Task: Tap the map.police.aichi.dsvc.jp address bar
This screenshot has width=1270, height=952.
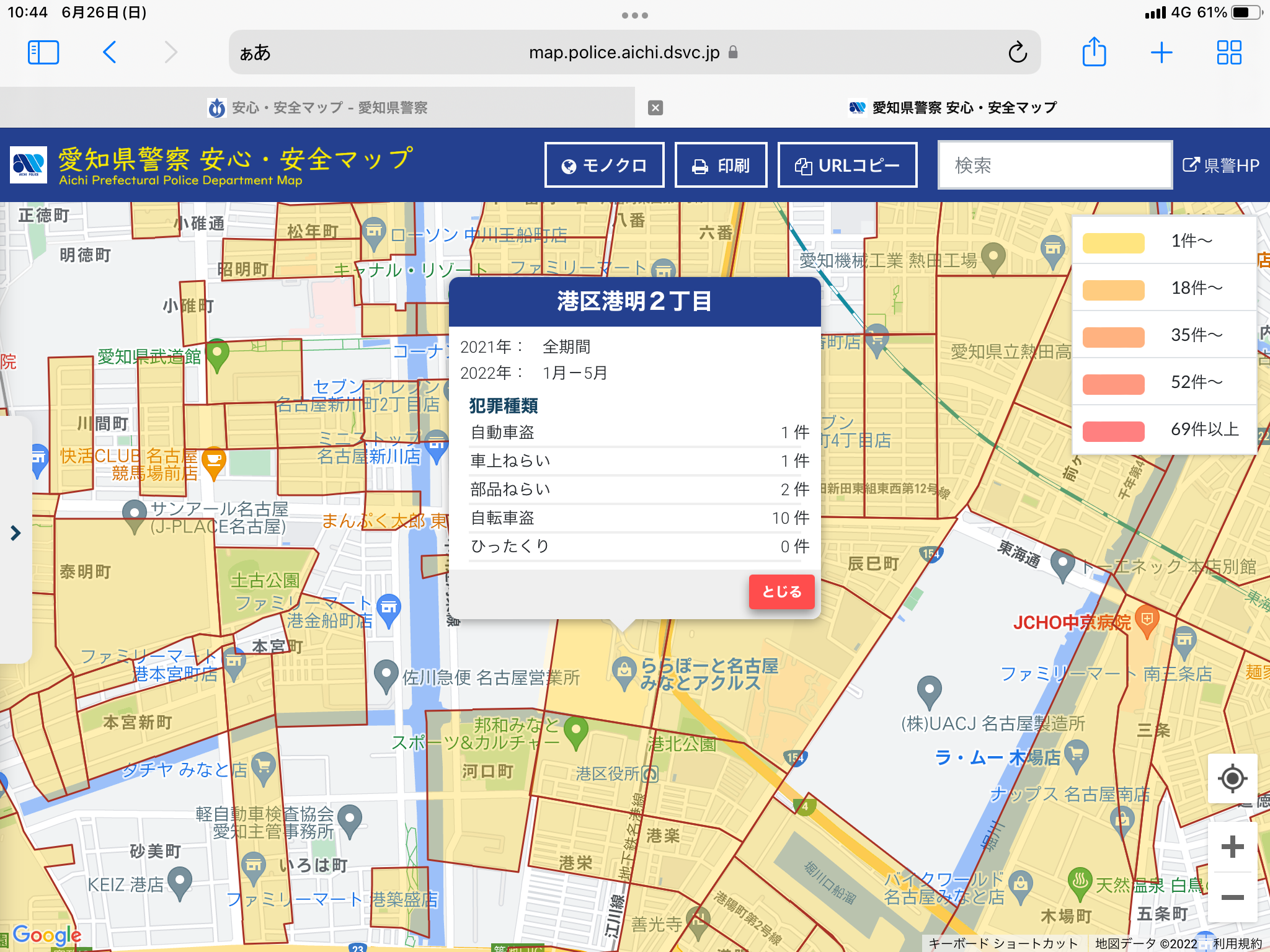Action: coord(634,53)
